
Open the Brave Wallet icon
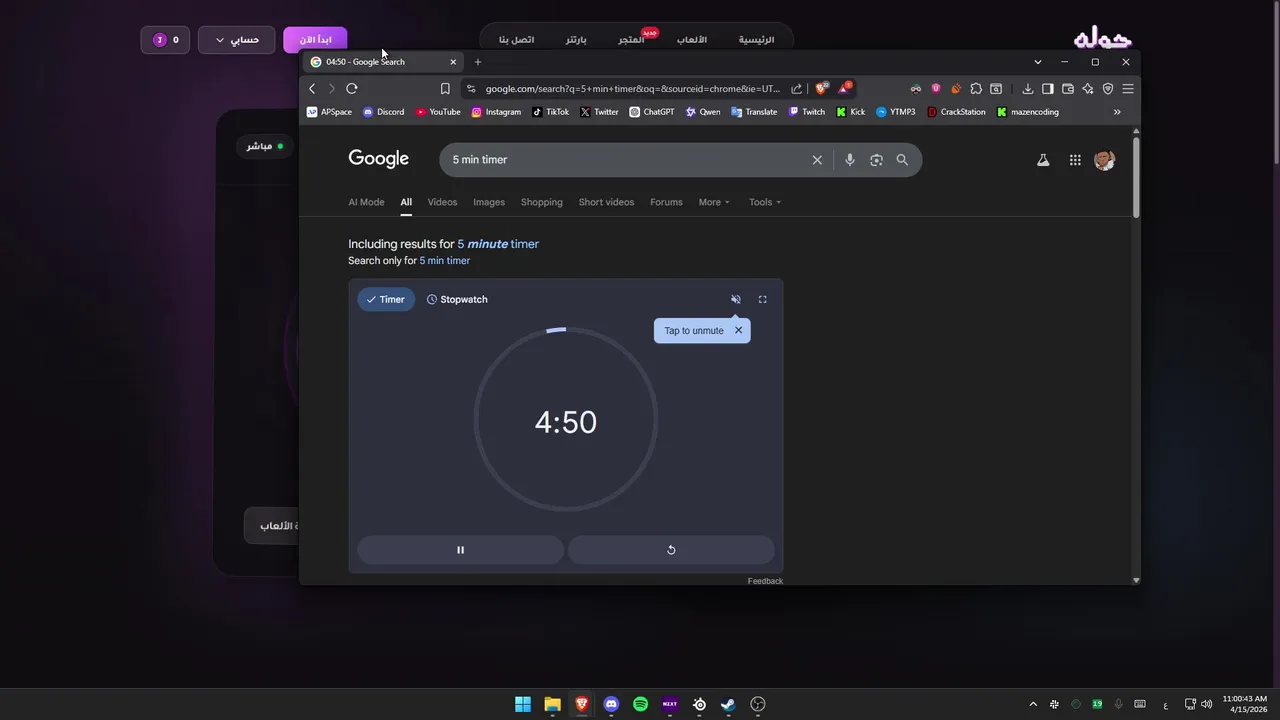[x=1068, y=88]
